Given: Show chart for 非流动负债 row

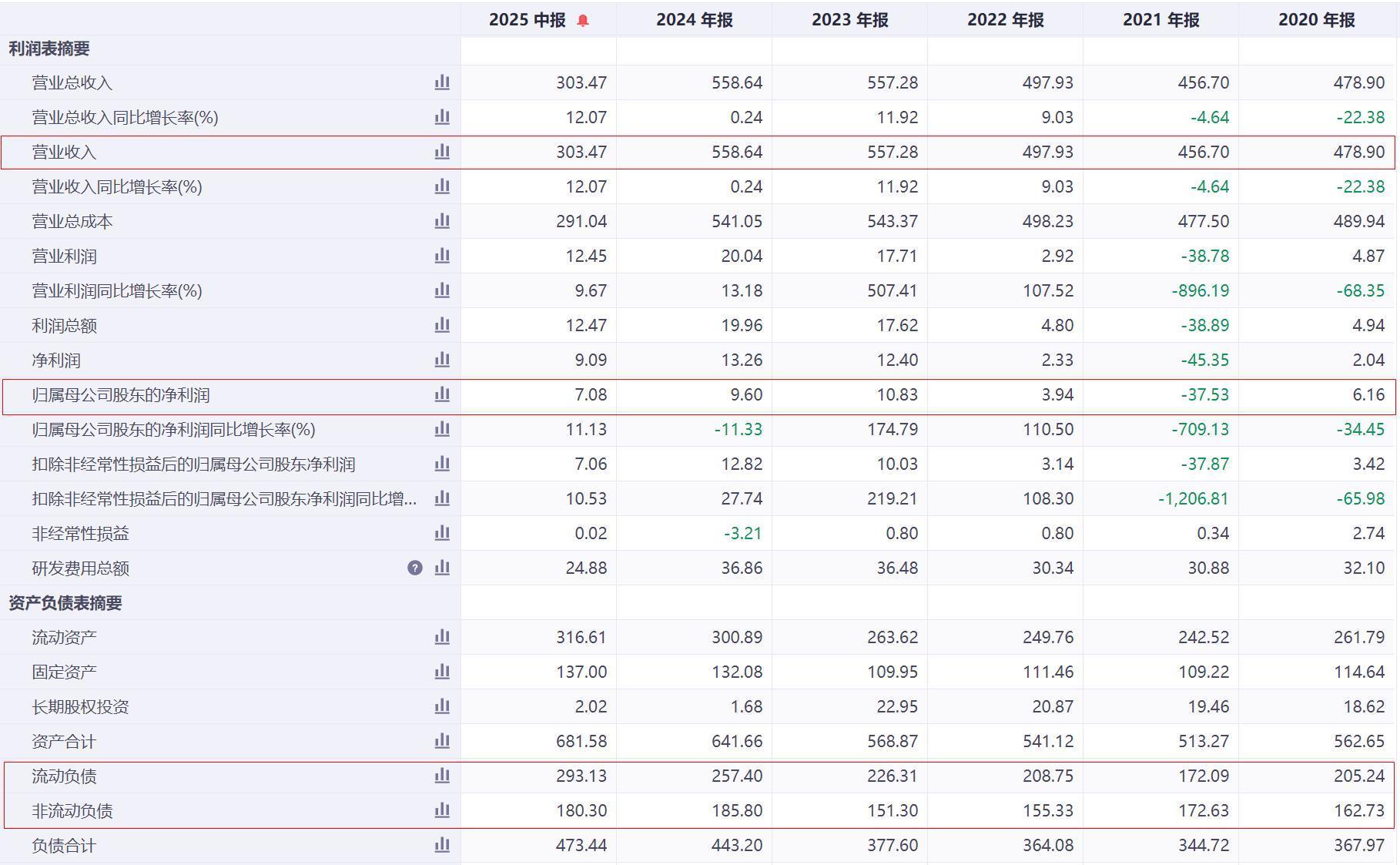Looking at the screenshot, I should (x=442, y=810).
